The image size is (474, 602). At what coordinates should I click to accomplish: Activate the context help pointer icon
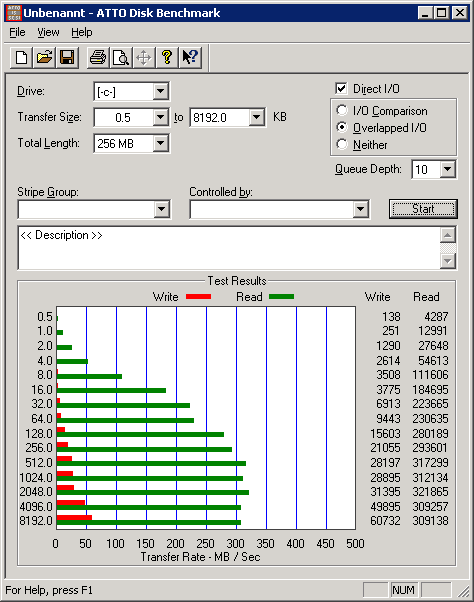tap(190, 58)
